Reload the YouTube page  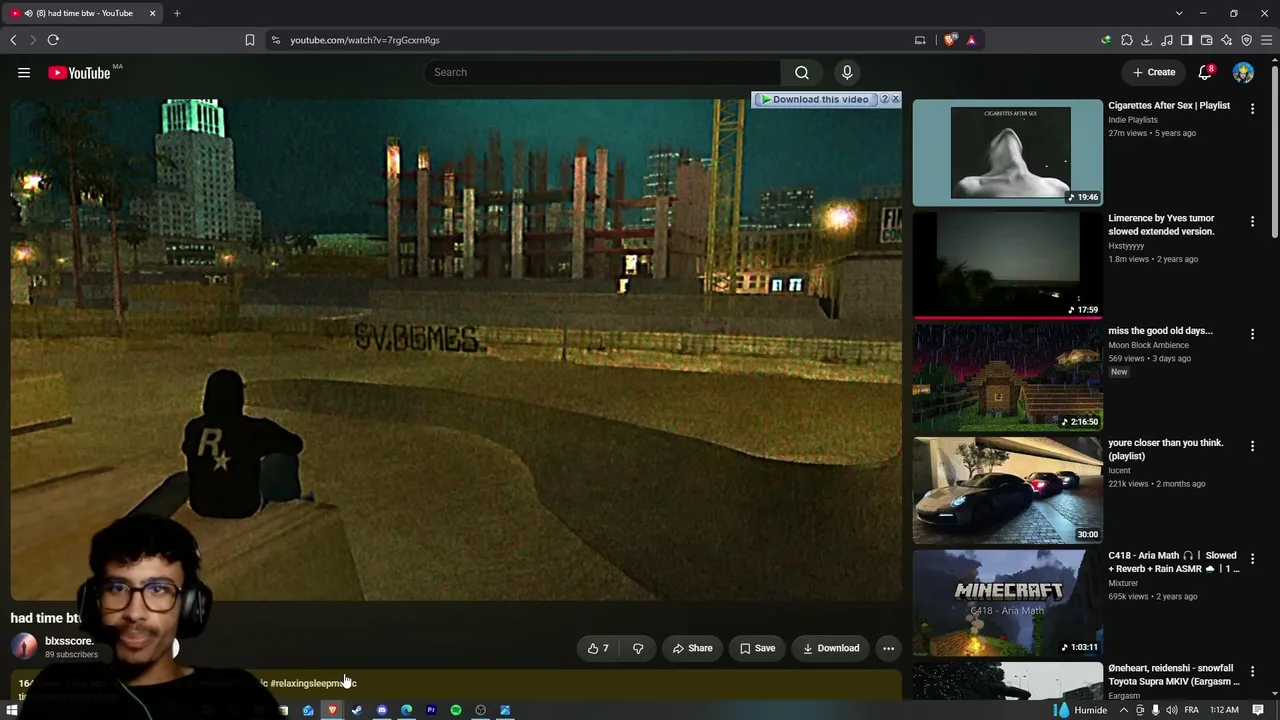[x=53, y=40]
